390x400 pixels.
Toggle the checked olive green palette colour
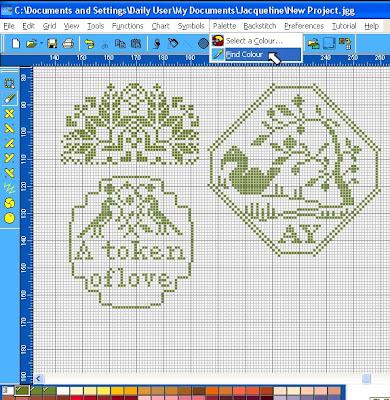click(23, 391)
